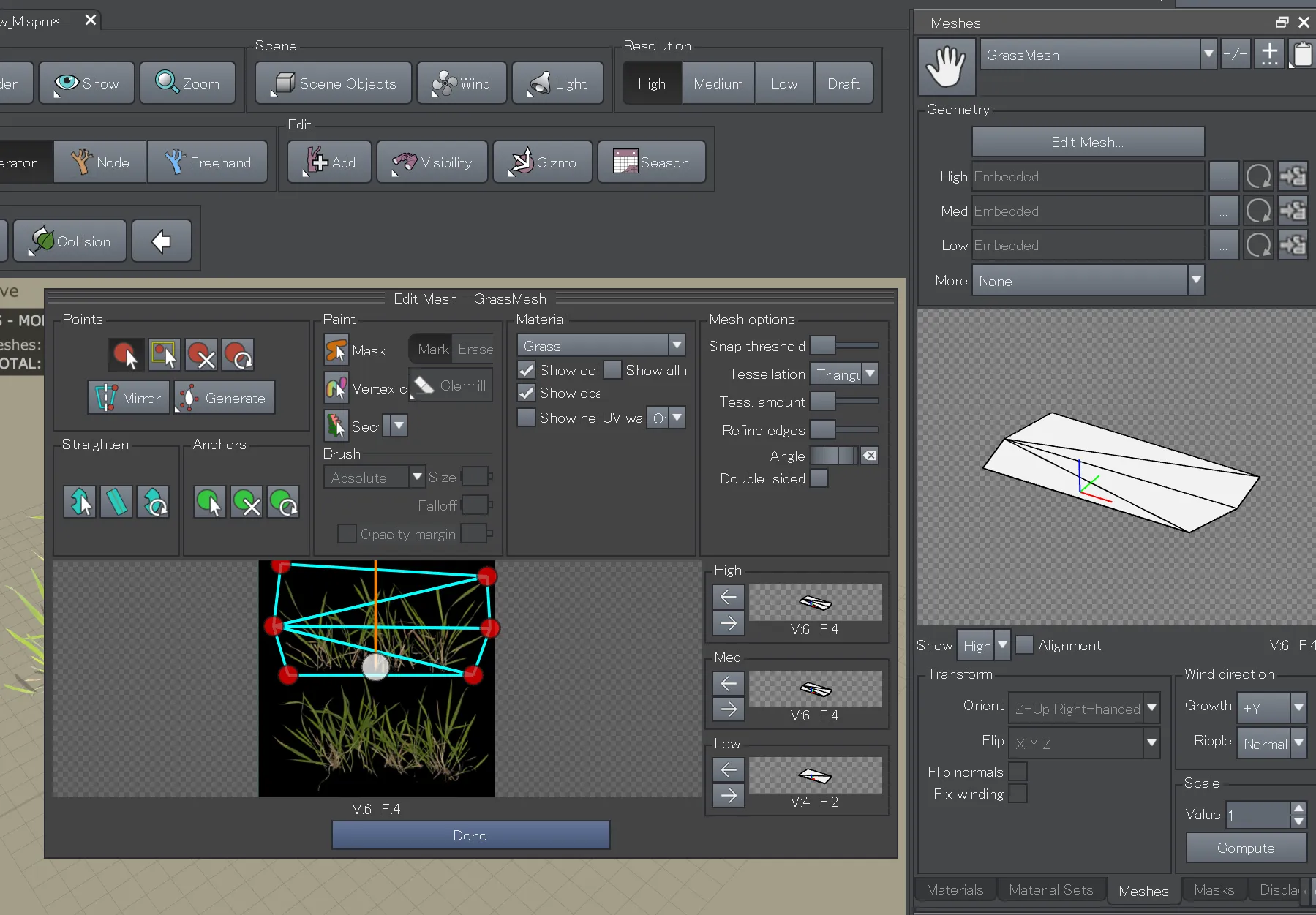The image size is (1316, 915).
Task: Expand the GrassMesh selection dropdown
Action: [x=1098, y=55]
